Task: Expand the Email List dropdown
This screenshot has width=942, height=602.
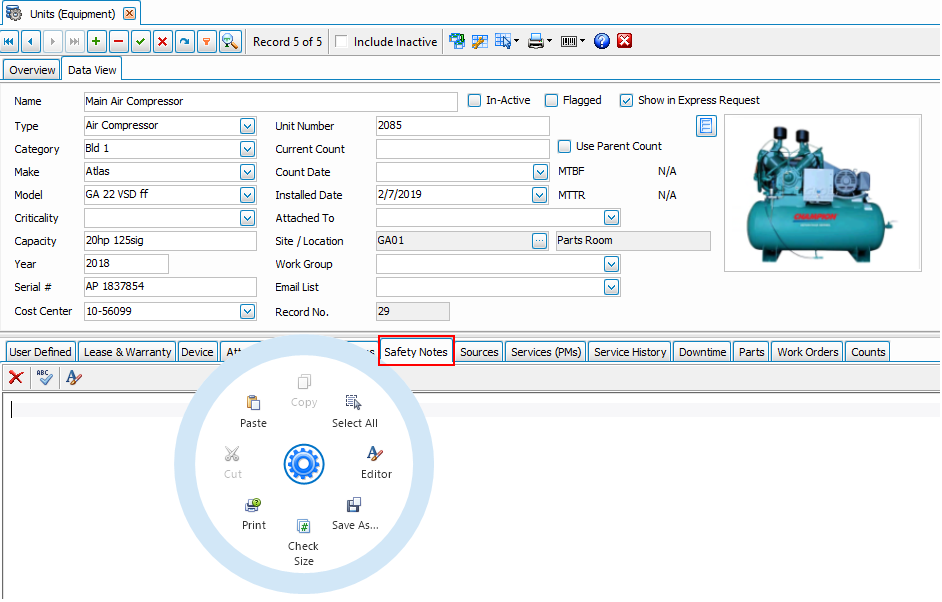Action: pyautogui.click(x=612, y=287)
